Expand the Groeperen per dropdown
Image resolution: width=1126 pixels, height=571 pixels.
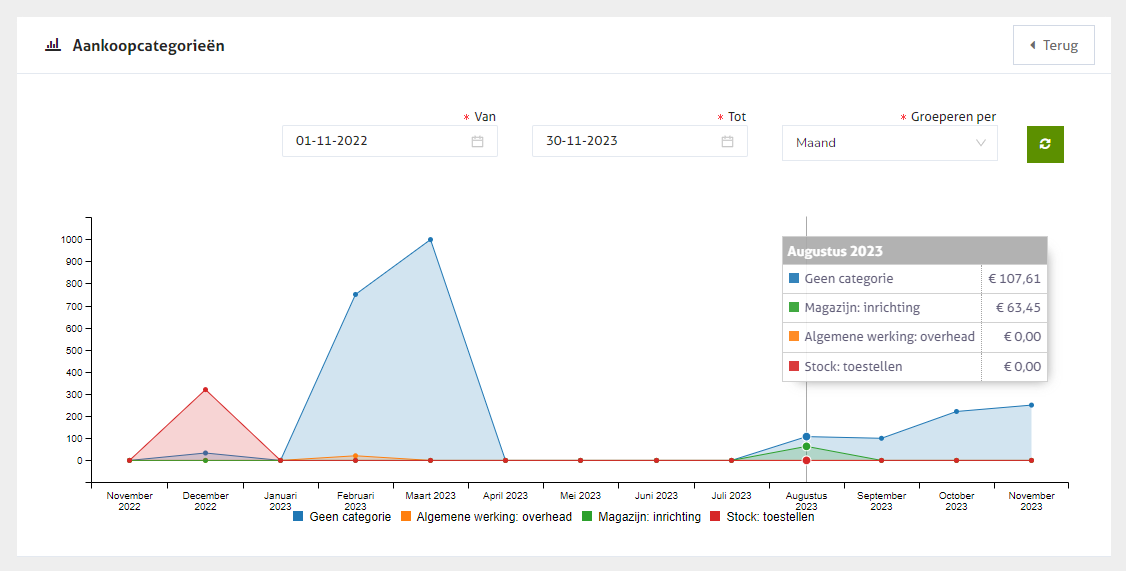pyautogui.click(x=889, y=143)
